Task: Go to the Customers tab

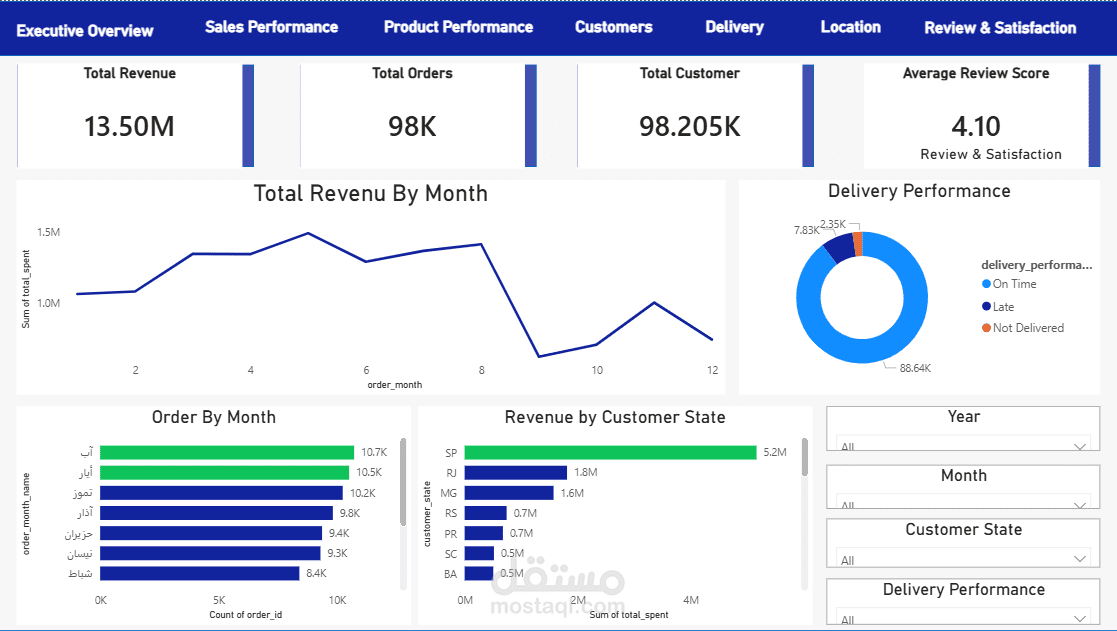Action: click(613, 27)
